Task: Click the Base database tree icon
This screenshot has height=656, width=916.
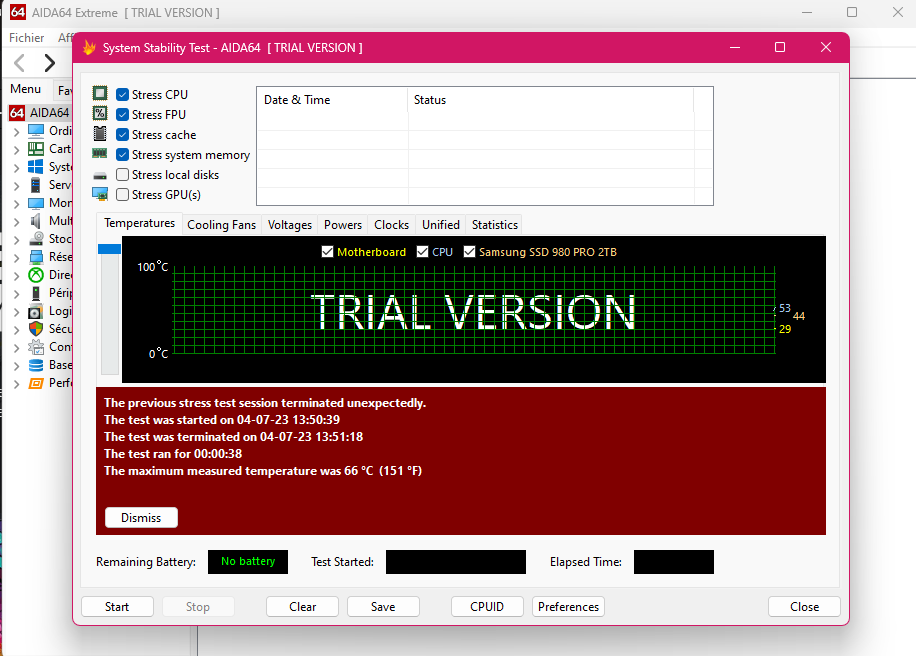Action: click(36, 365)
